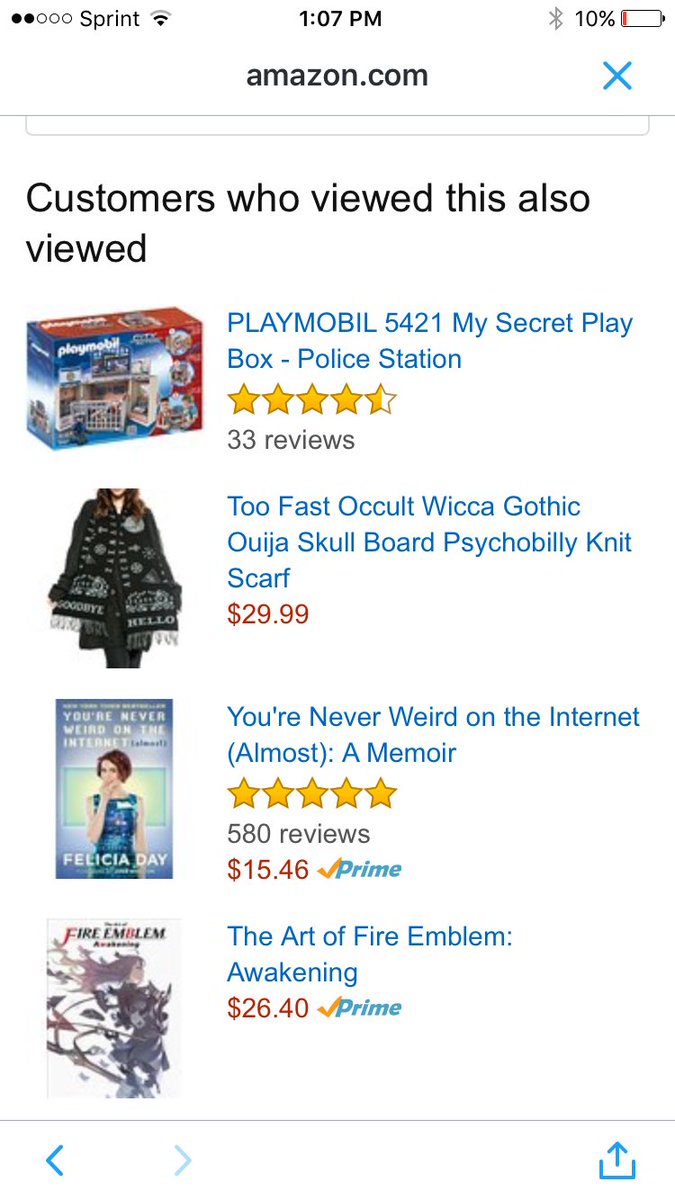Tap the battery indicator icon

643,19
